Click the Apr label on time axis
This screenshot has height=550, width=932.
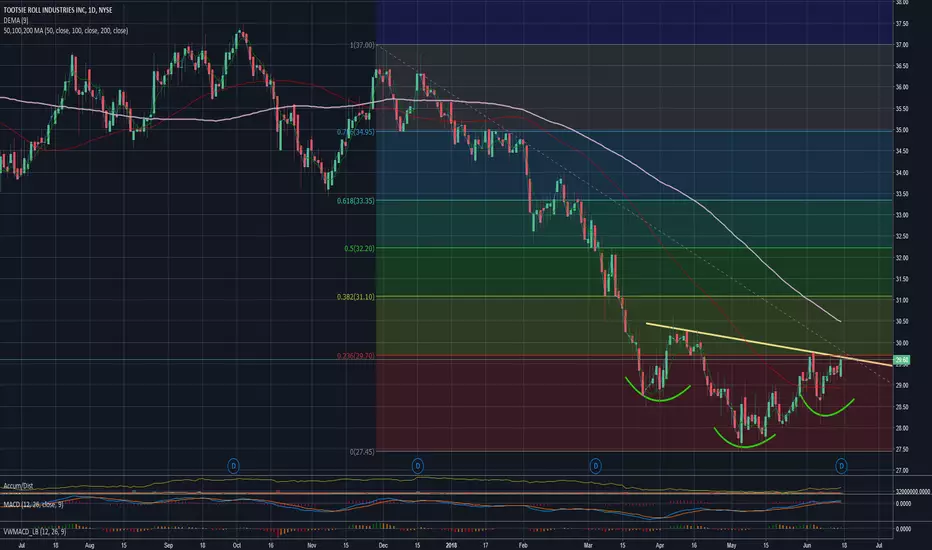click(x=659, y=545)
